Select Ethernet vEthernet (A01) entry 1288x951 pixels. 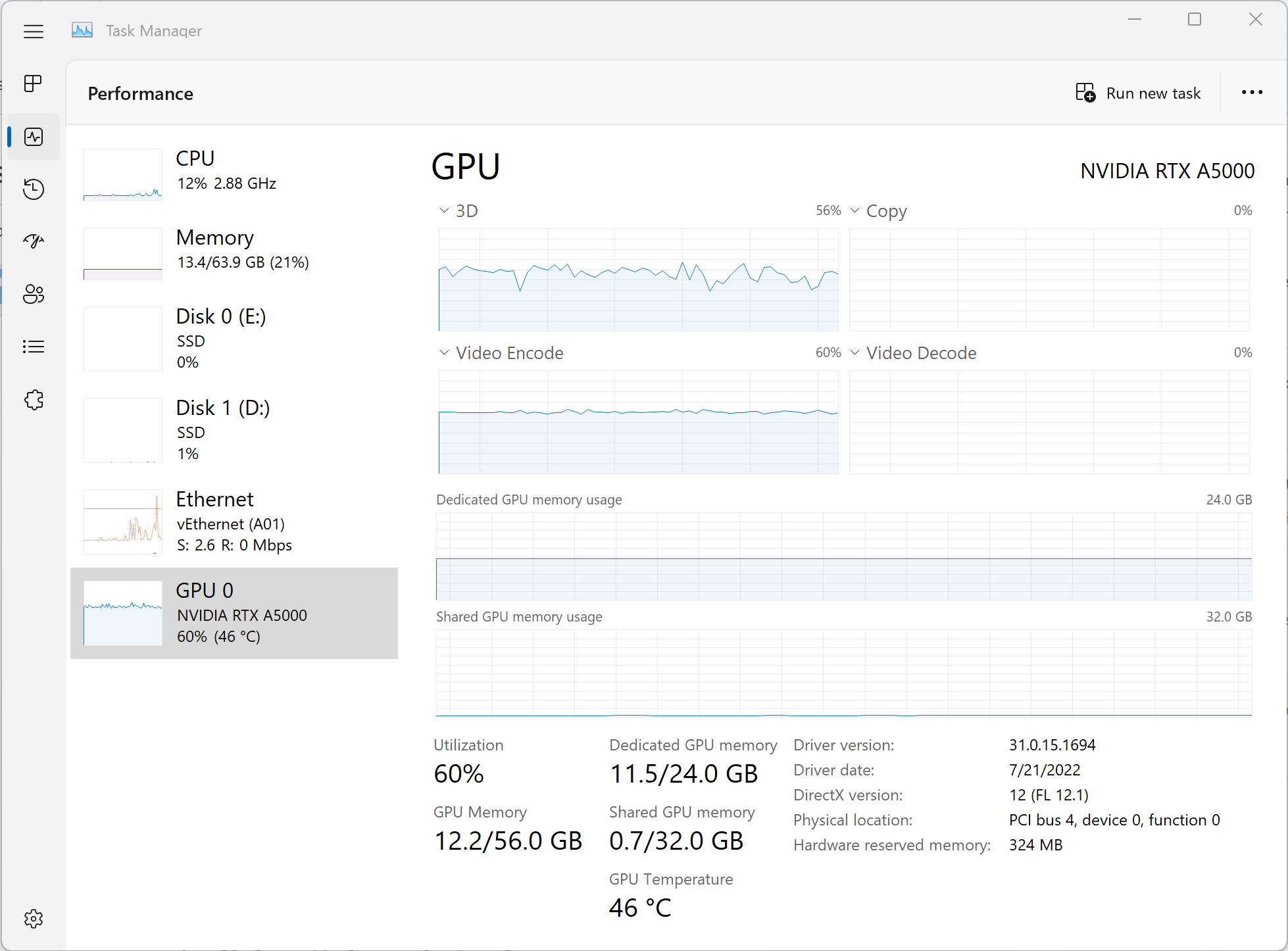[x=234, y=522]
